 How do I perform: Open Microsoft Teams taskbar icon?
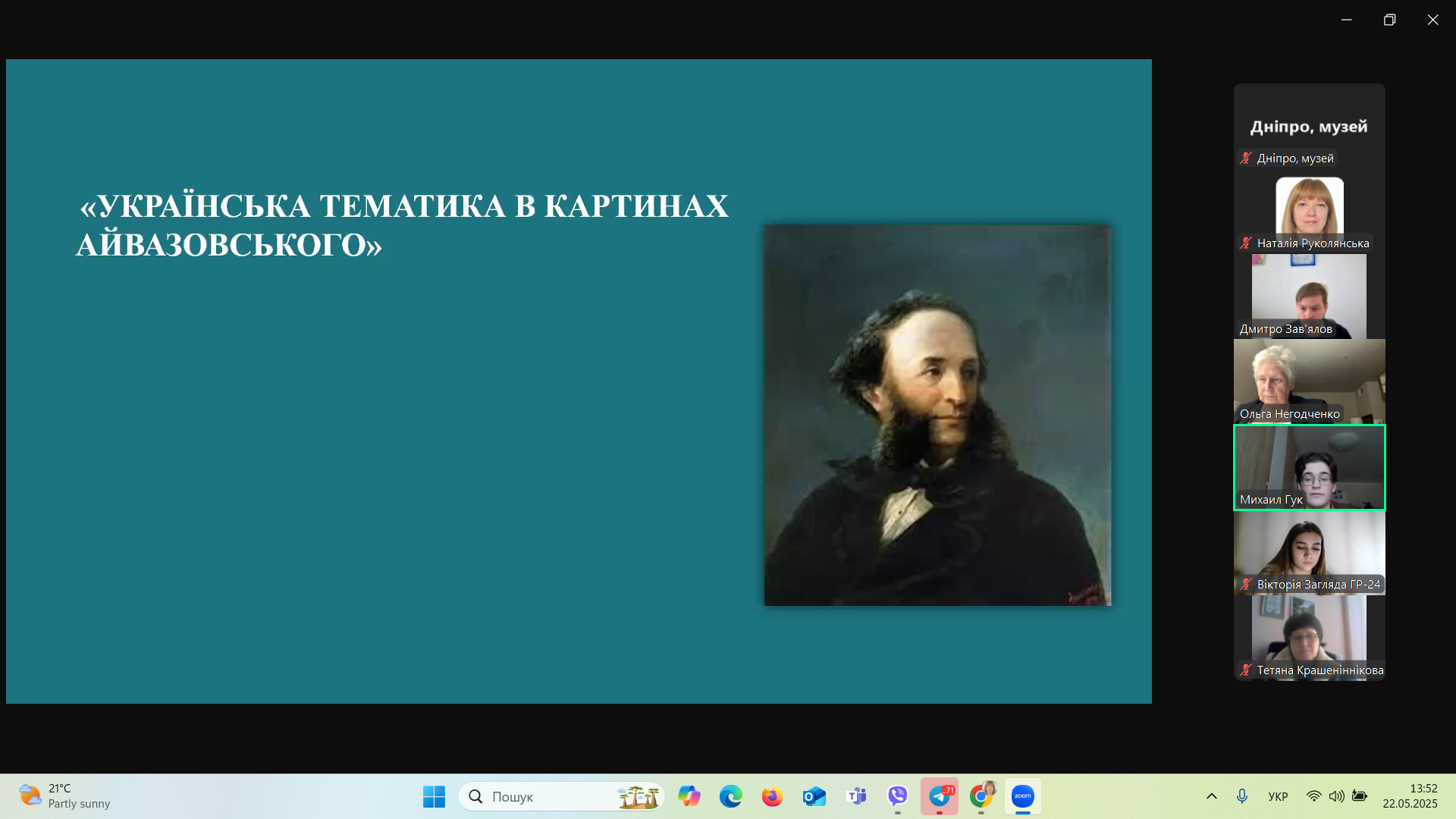tap(856, 796)
